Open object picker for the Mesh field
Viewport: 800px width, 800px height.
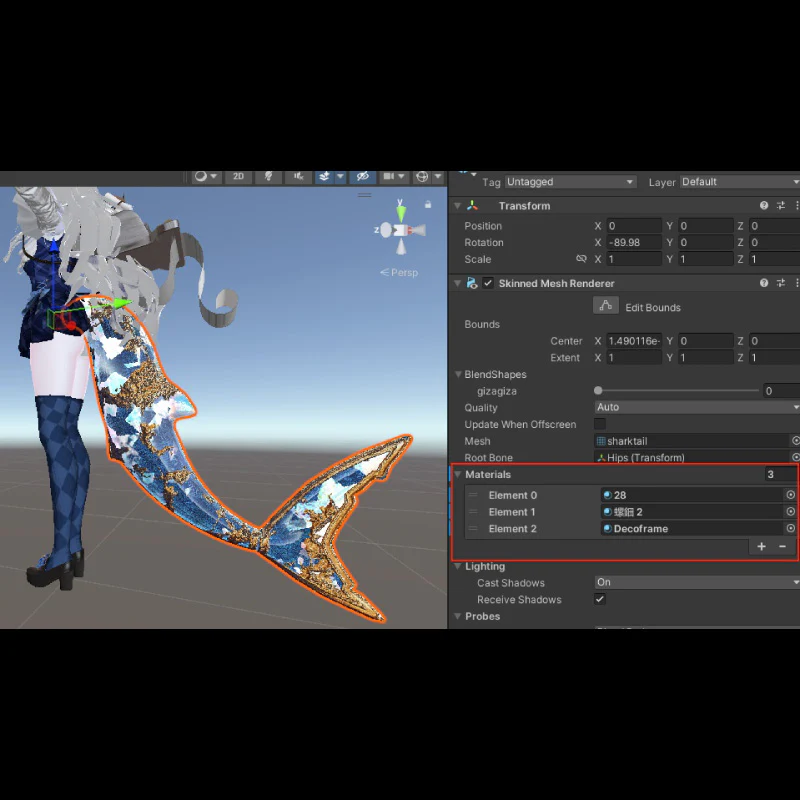tap(795, 440)
